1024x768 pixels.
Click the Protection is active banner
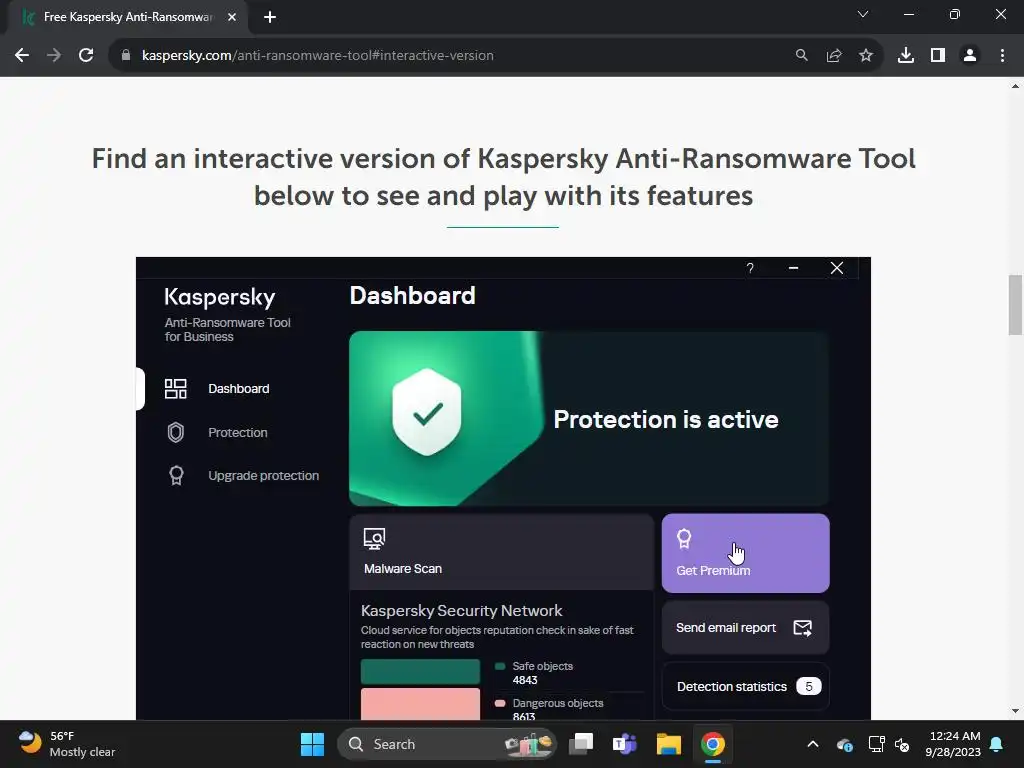coord(589,419)
